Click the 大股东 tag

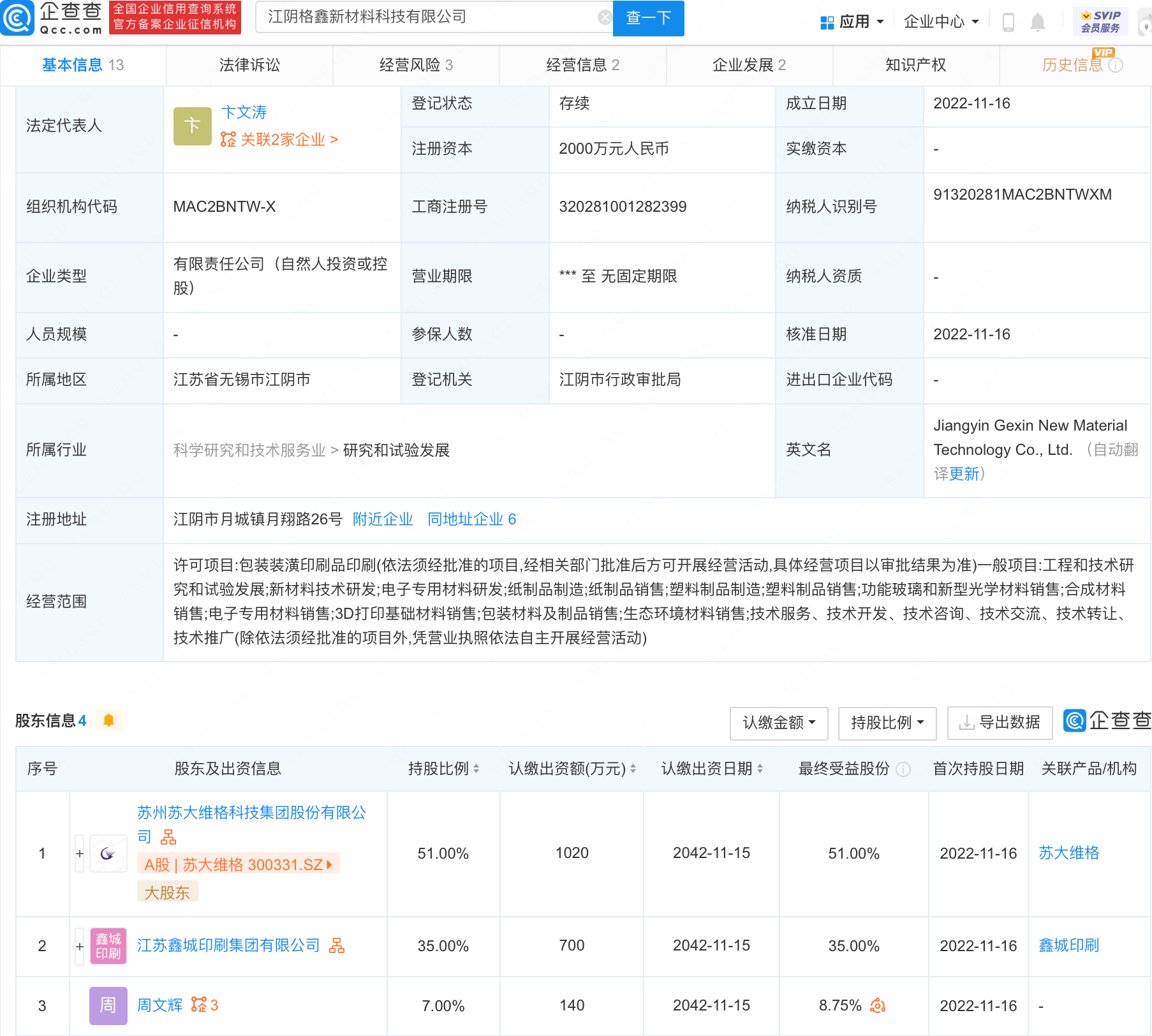[167, 892]
